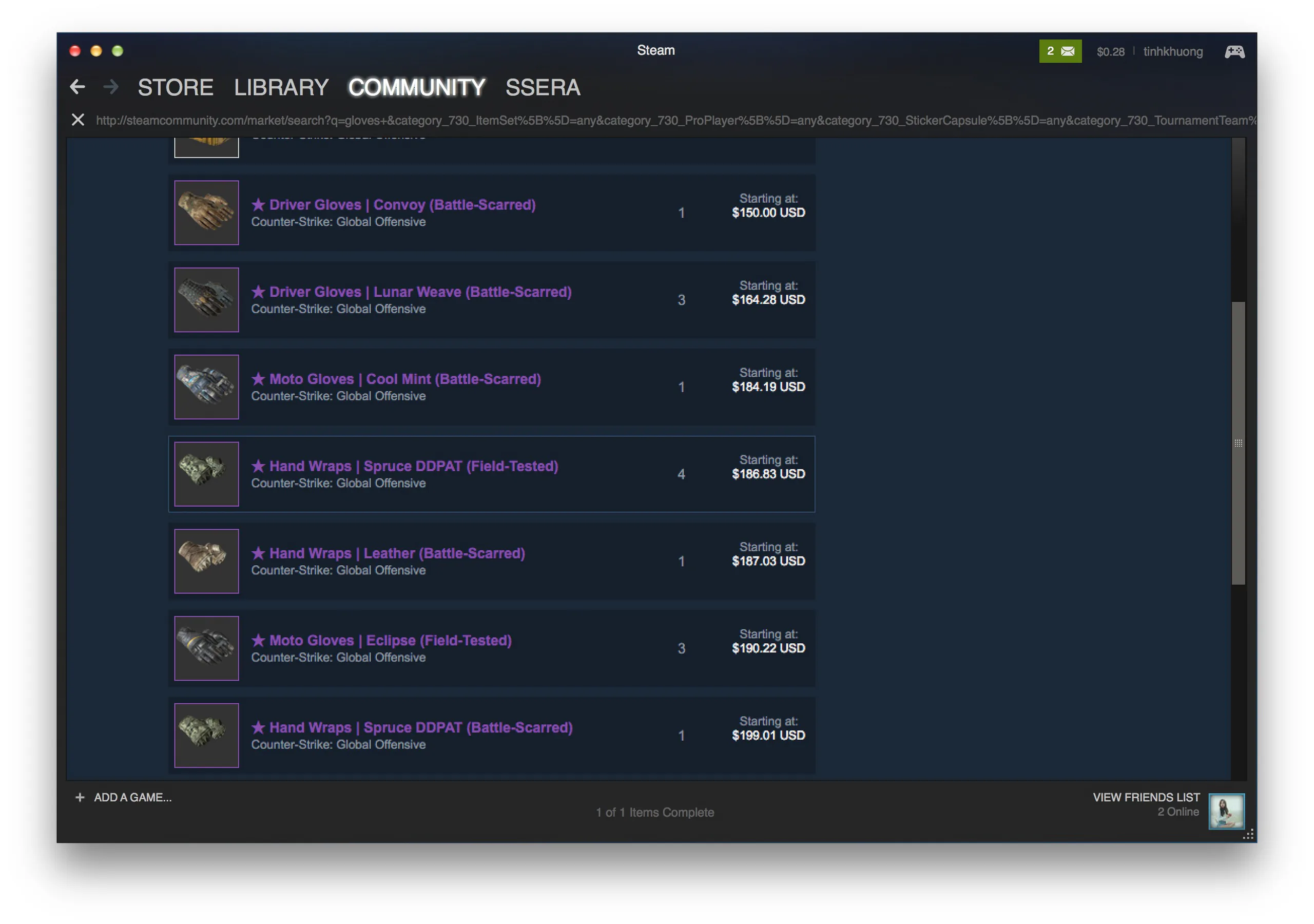Click quantity 4 in Spruce DDPAT Field-Tested row
The width and height of the screenshot is (1314, 924).
[x=681, y=474]
